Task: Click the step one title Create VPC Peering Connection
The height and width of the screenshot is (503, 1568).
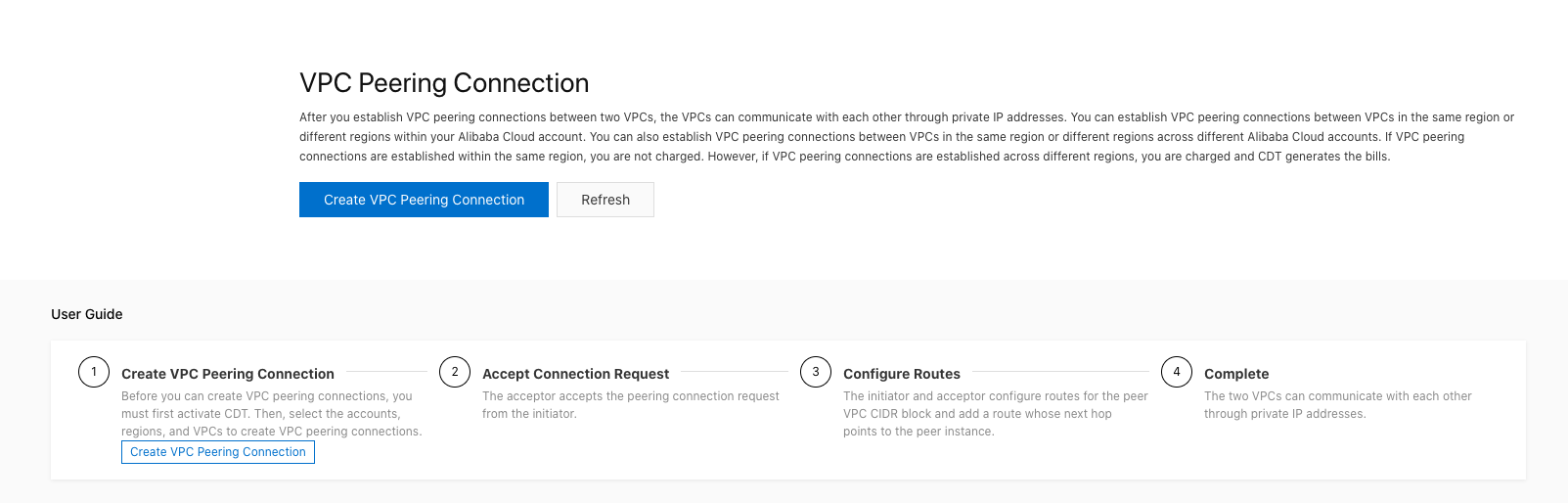Action: click(228, 374)
